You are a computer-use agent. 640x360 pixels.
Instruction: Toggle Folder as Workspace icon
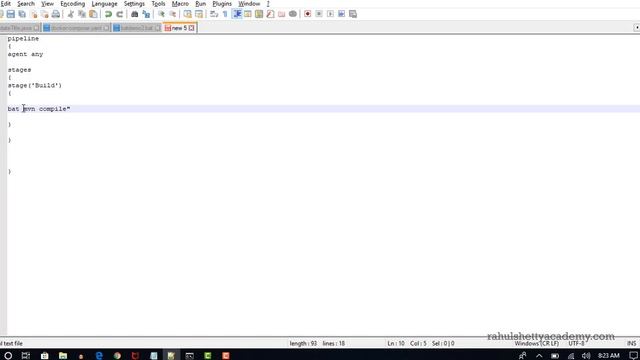click(x=282, y=14)
